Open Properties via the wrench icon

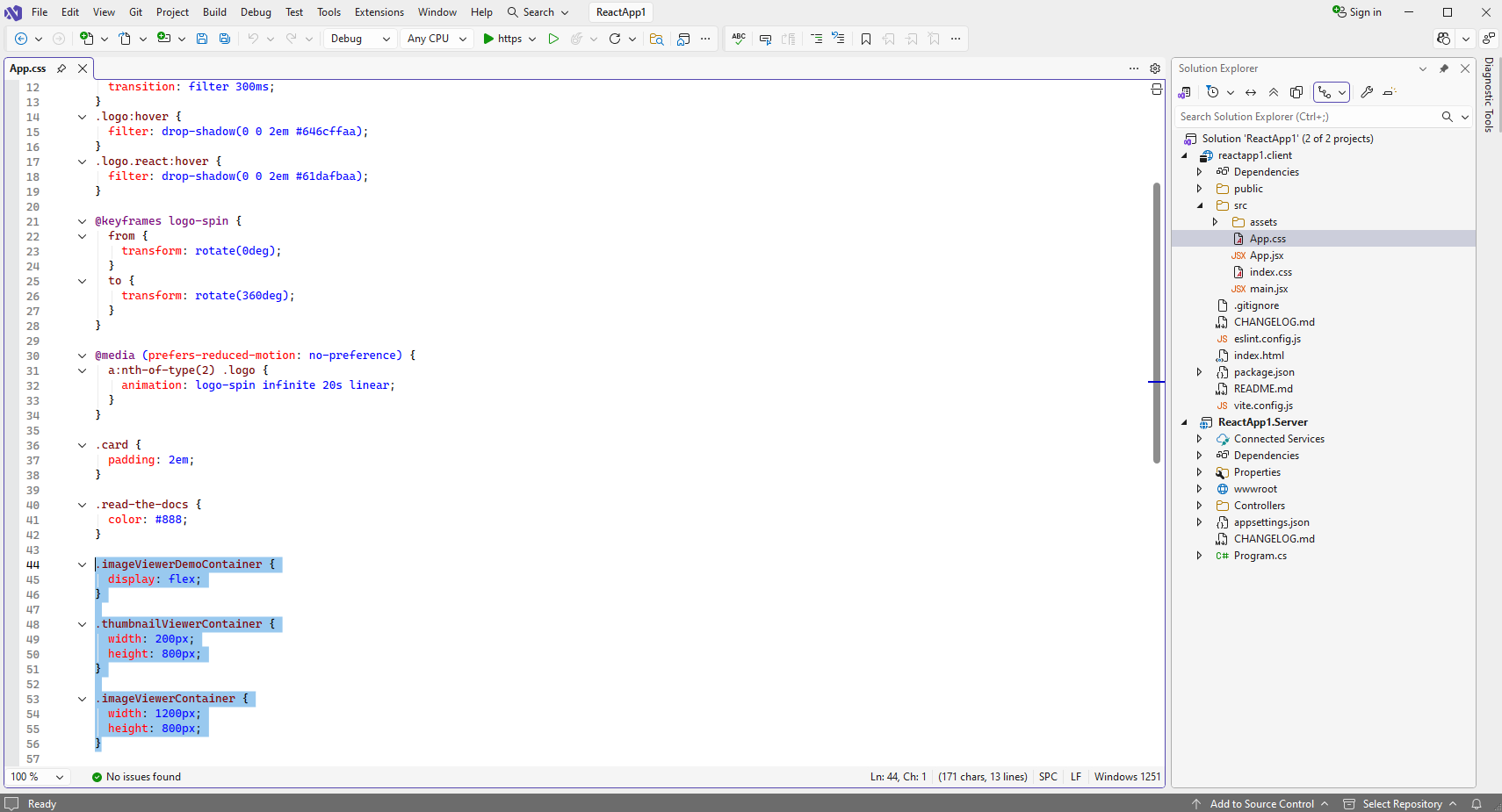[1367, 92]
